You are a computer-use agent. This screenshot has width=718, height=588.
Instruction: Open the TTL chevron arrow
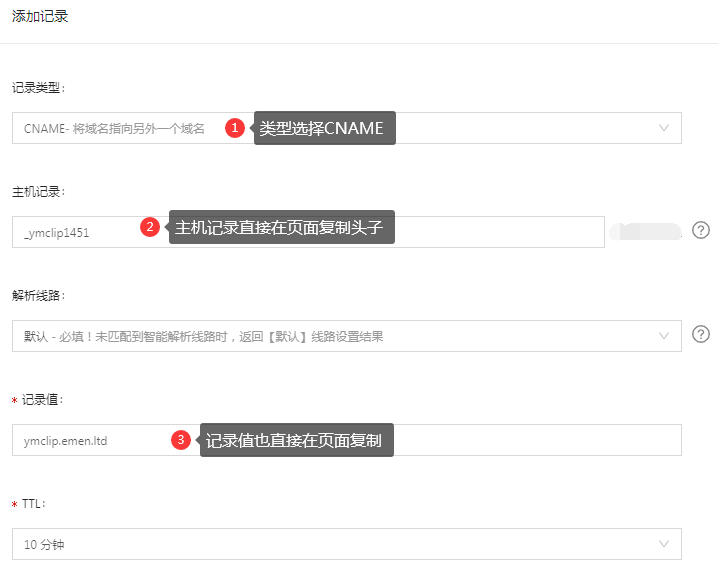(x=664, y=544)
